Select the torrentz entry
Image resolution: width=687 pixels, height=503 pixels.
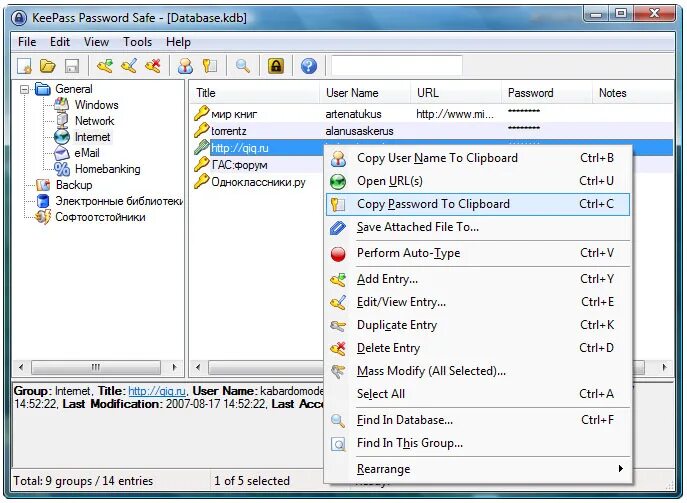point(228,131)
